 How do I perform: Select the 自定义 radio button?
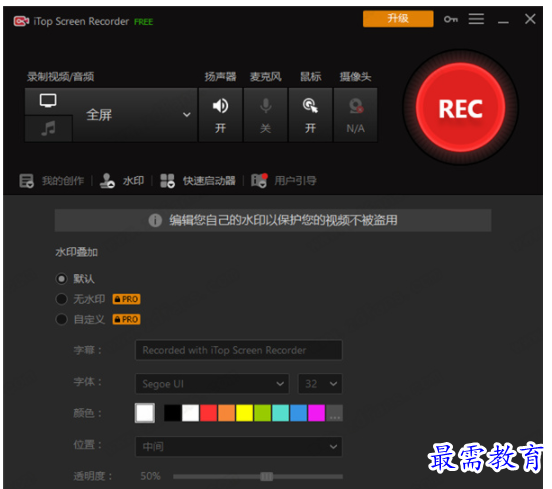coord(61,319)
